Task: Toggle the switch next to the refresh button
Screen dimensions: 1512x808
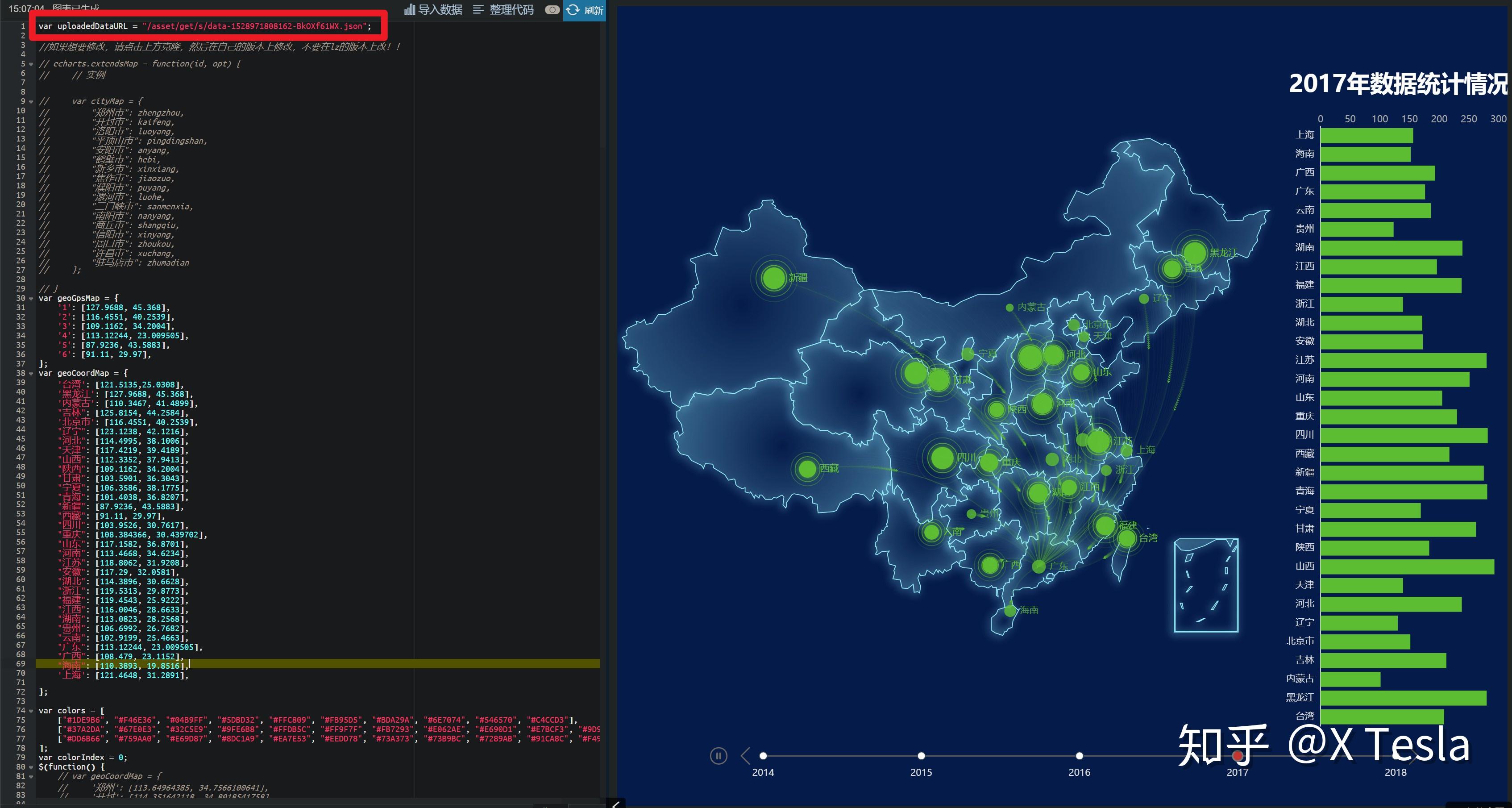Action: [552, 9]
